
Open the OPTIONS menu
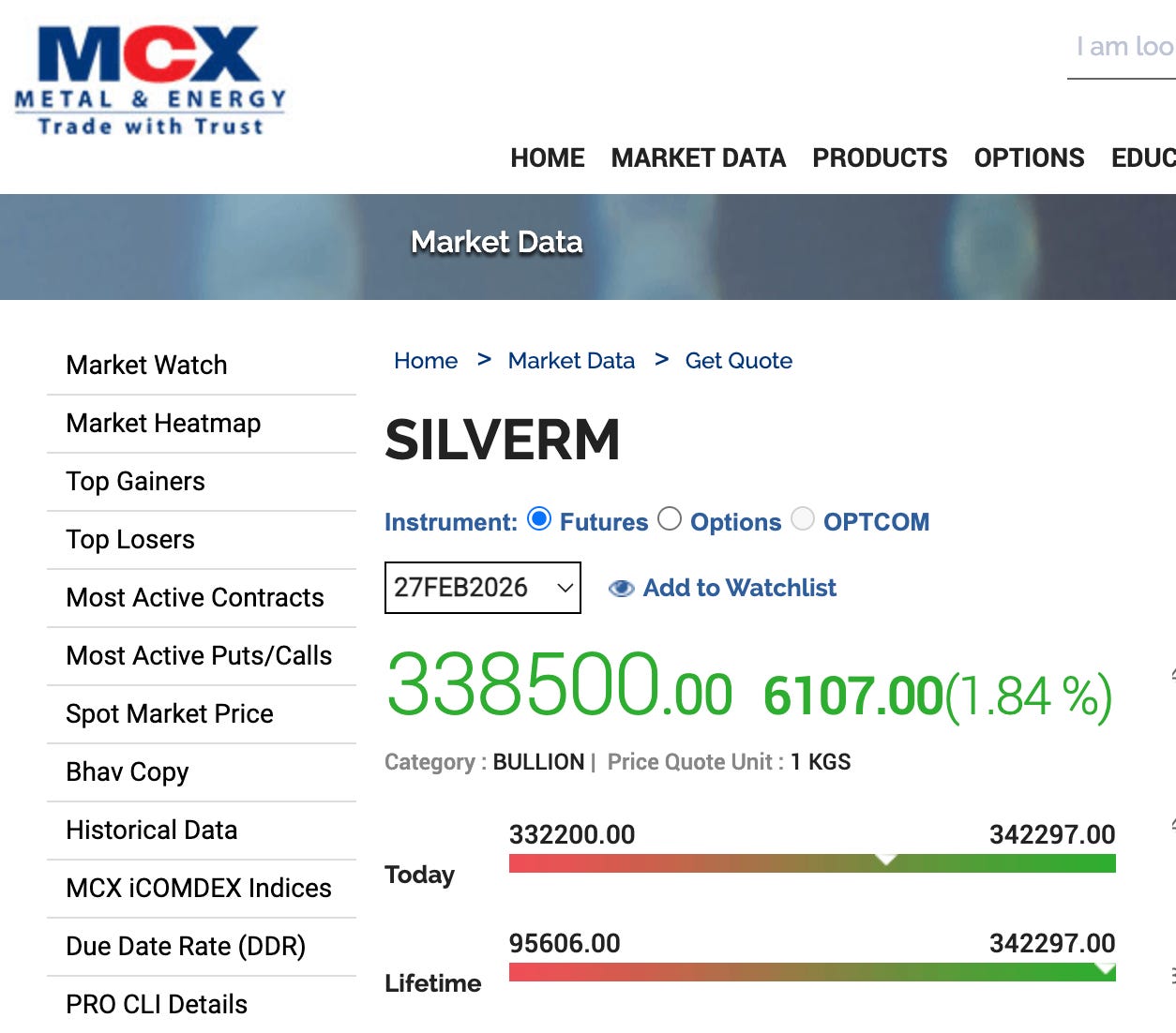(x=1029, y=157)
